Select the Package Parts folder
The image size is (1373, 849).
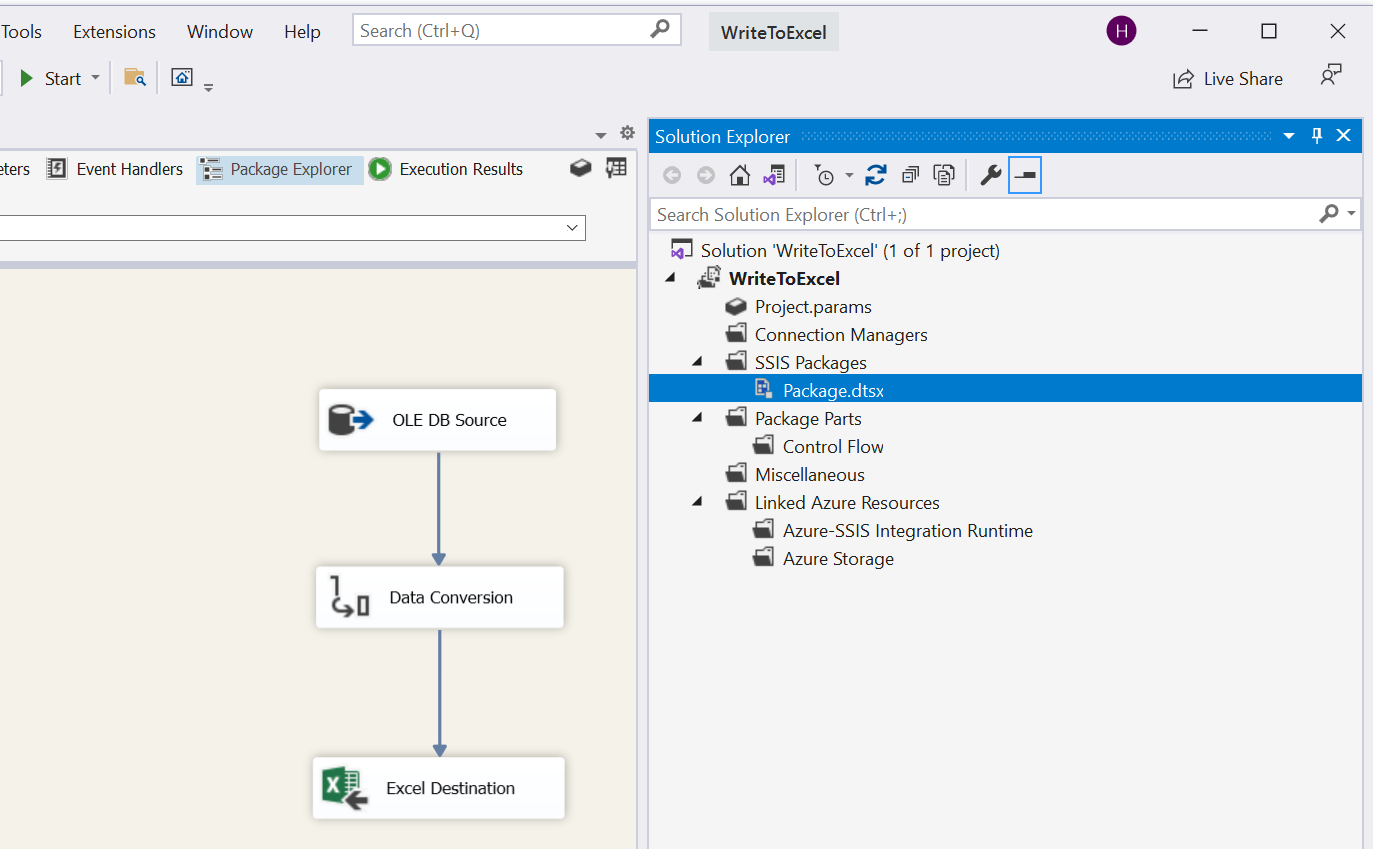click(808, 419)
